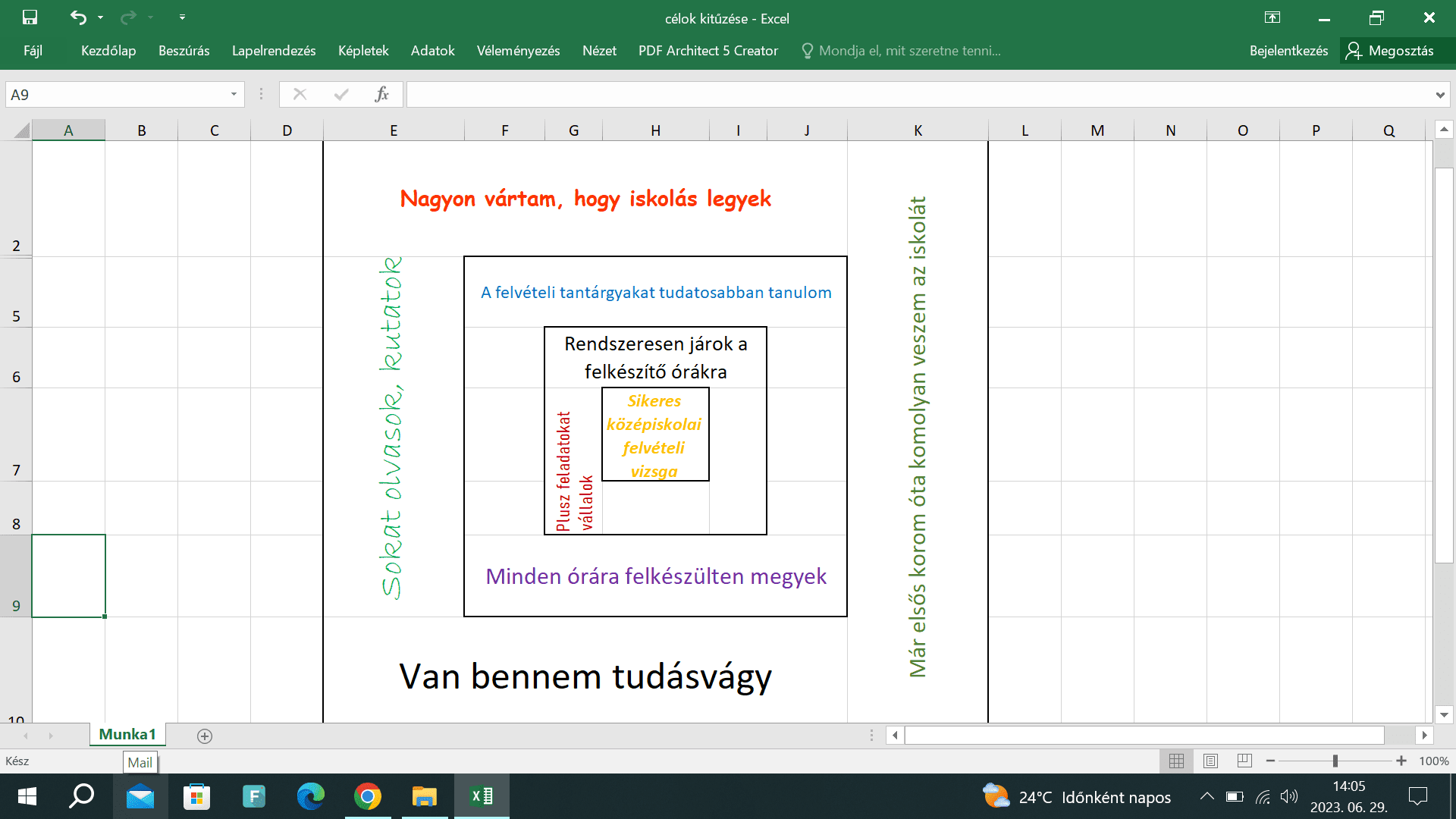
Task: Open the Ribbon Display Options icon
Action: click(1272, 17)
